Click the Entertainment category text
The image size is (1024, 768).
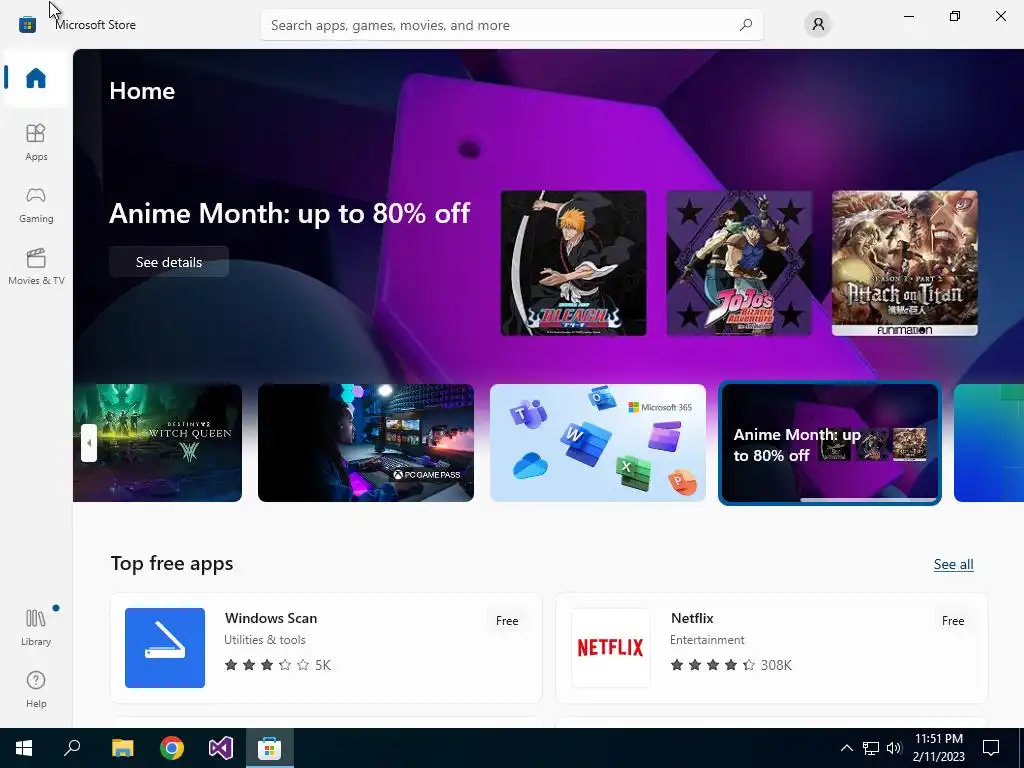(x=707, y=640)
